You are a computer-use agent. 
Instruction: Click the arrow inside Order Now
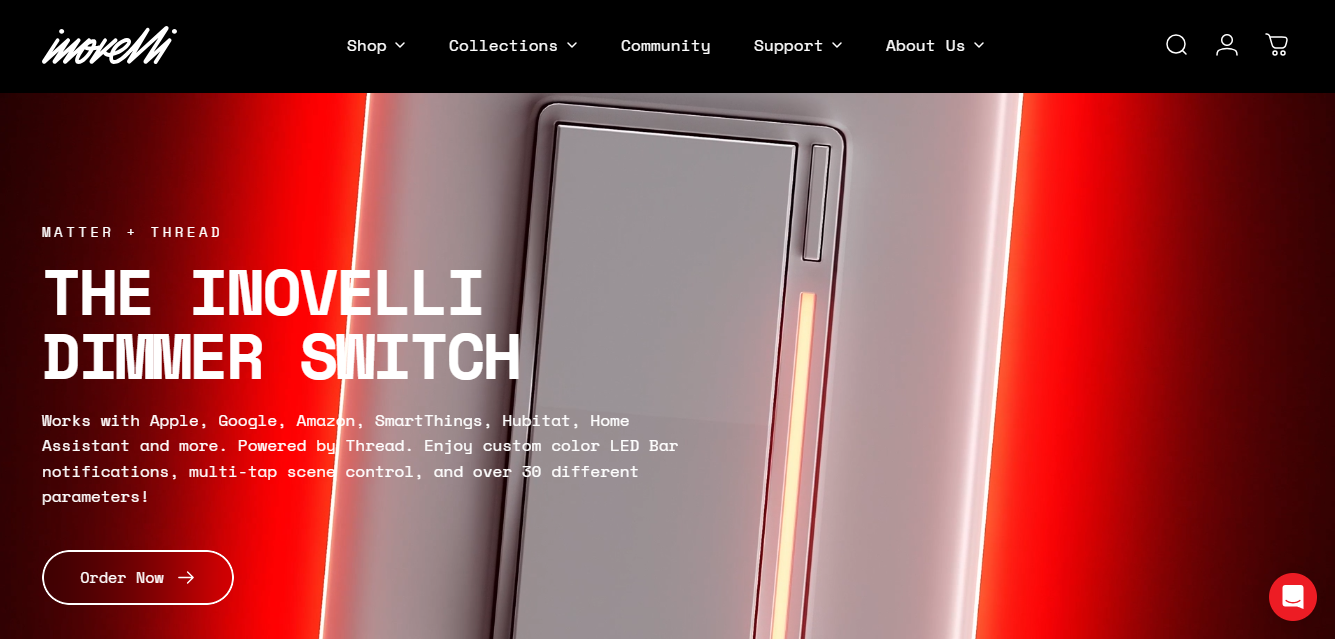(x=186, y=578)
